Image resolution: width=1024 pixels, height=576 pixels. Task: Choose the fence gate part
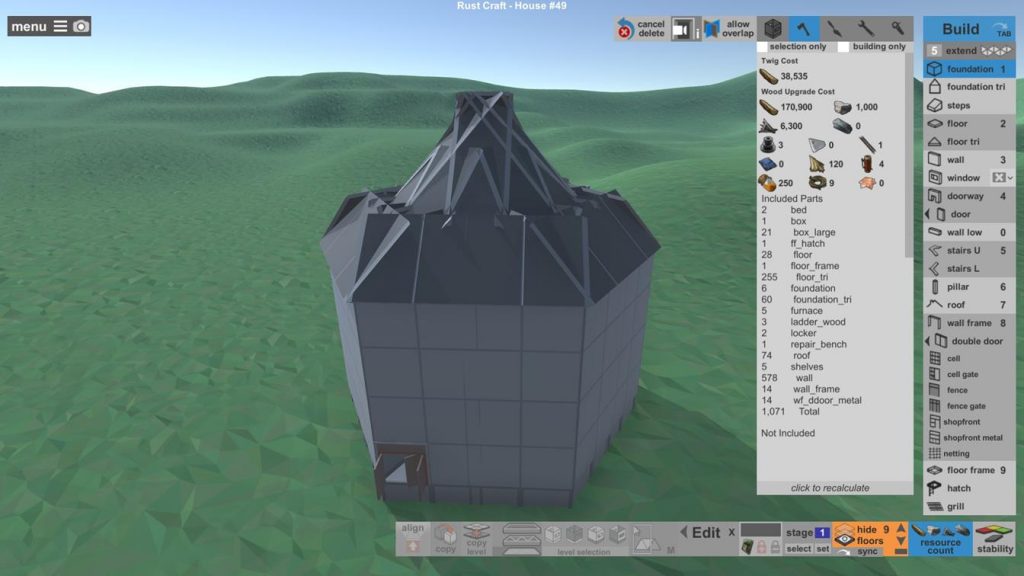pyautogui.click(x=969, y=406)
